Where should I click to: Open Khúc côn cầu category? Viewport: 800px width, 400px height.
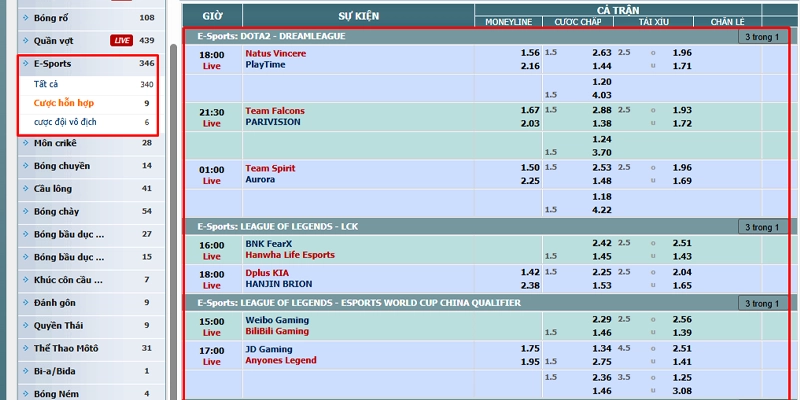click(69, 280)
